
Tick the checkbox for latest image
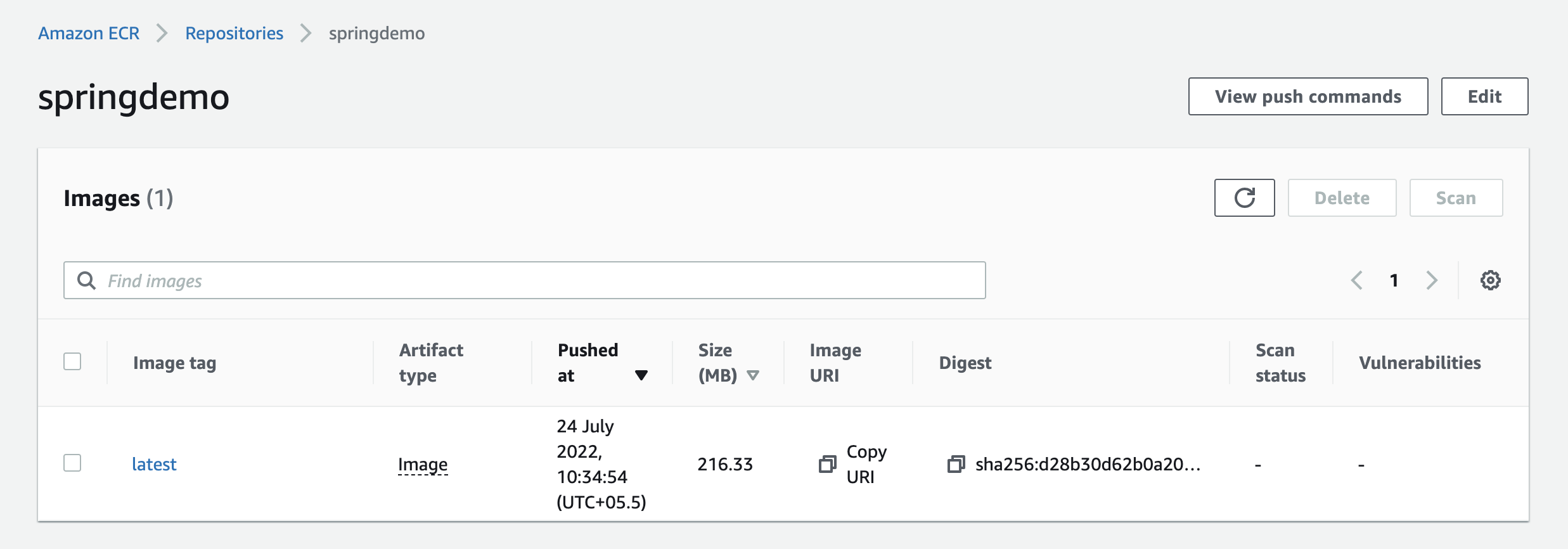pyautogui.click(x=72, y=463)
